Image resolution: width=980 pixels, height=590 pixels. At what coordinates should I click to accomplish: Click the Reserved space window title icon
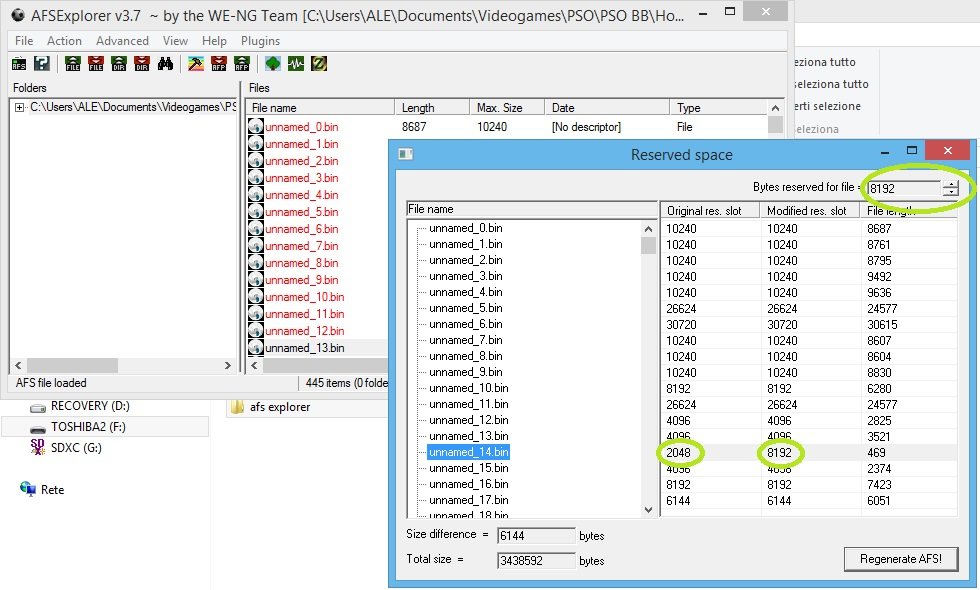point(406,154)
